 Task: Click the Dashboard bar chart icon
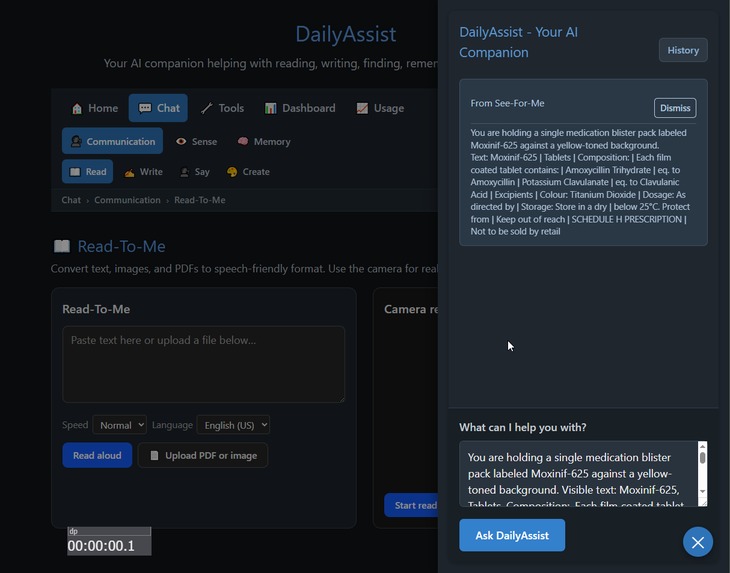click(270, 108)
